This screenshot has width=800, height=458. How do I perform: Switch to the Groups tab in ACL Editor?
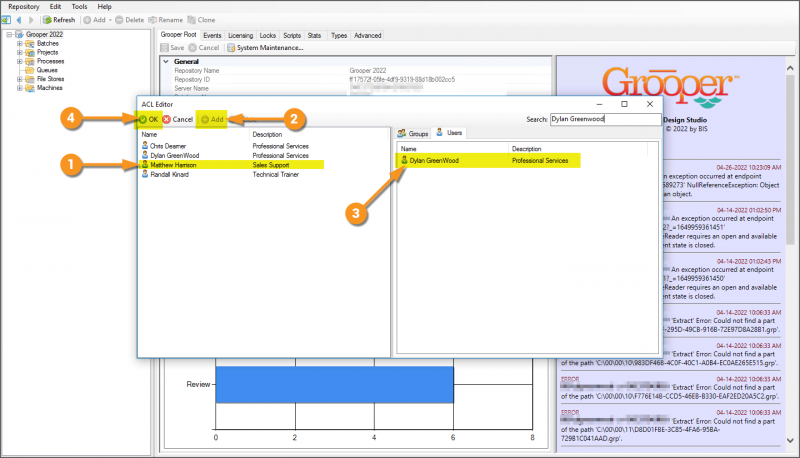pyautogui.click(x=413, y=133)
